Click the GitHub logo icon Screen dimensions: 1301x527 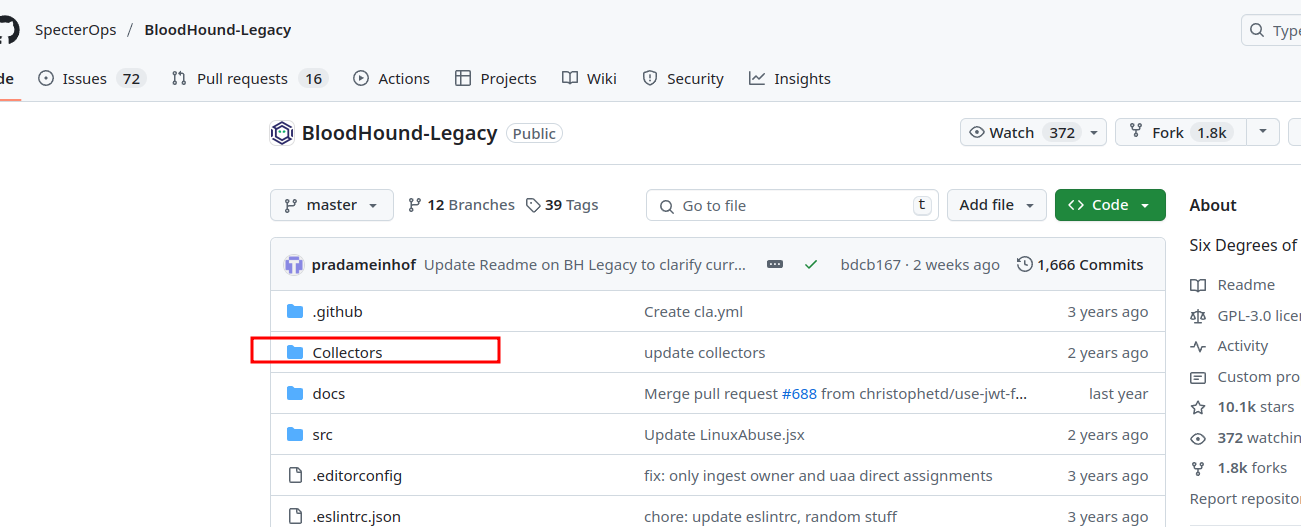point(8,29)
